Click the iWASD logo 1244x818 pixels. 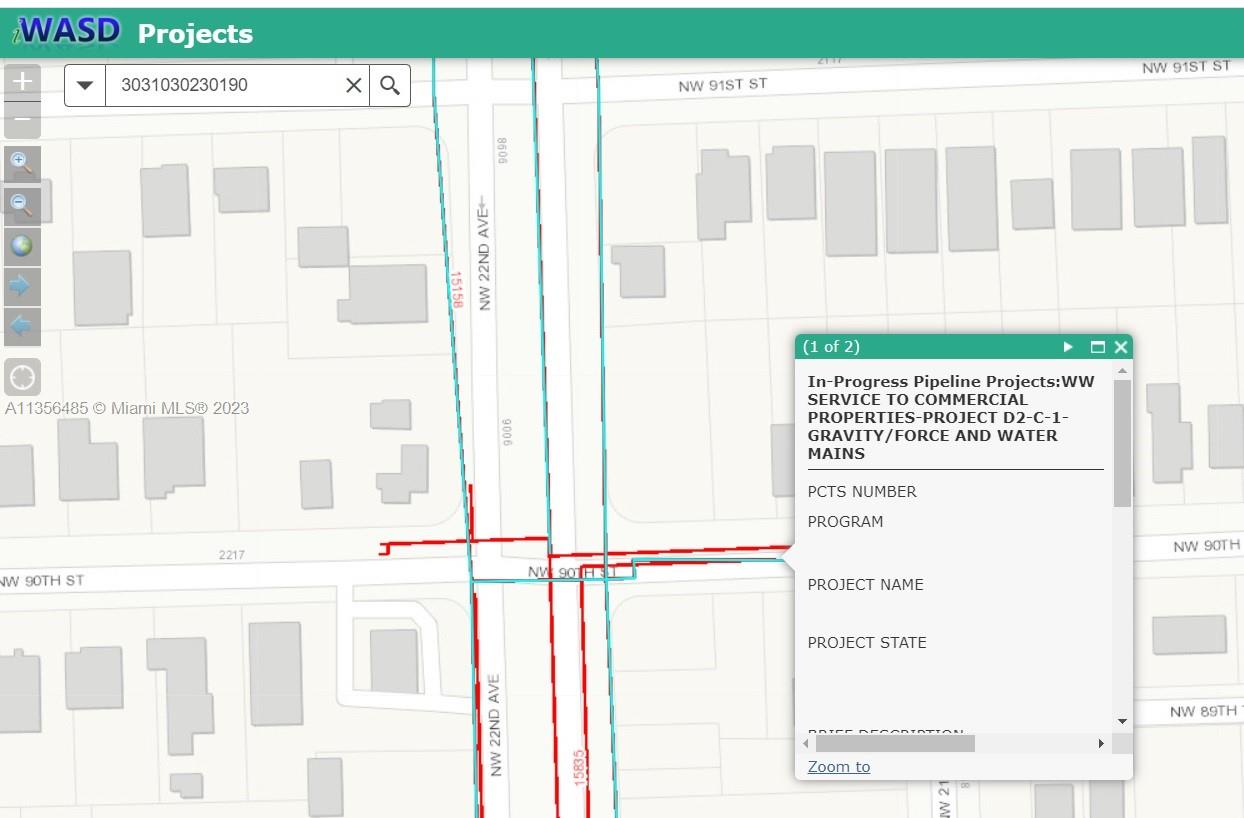coord(67,32)
